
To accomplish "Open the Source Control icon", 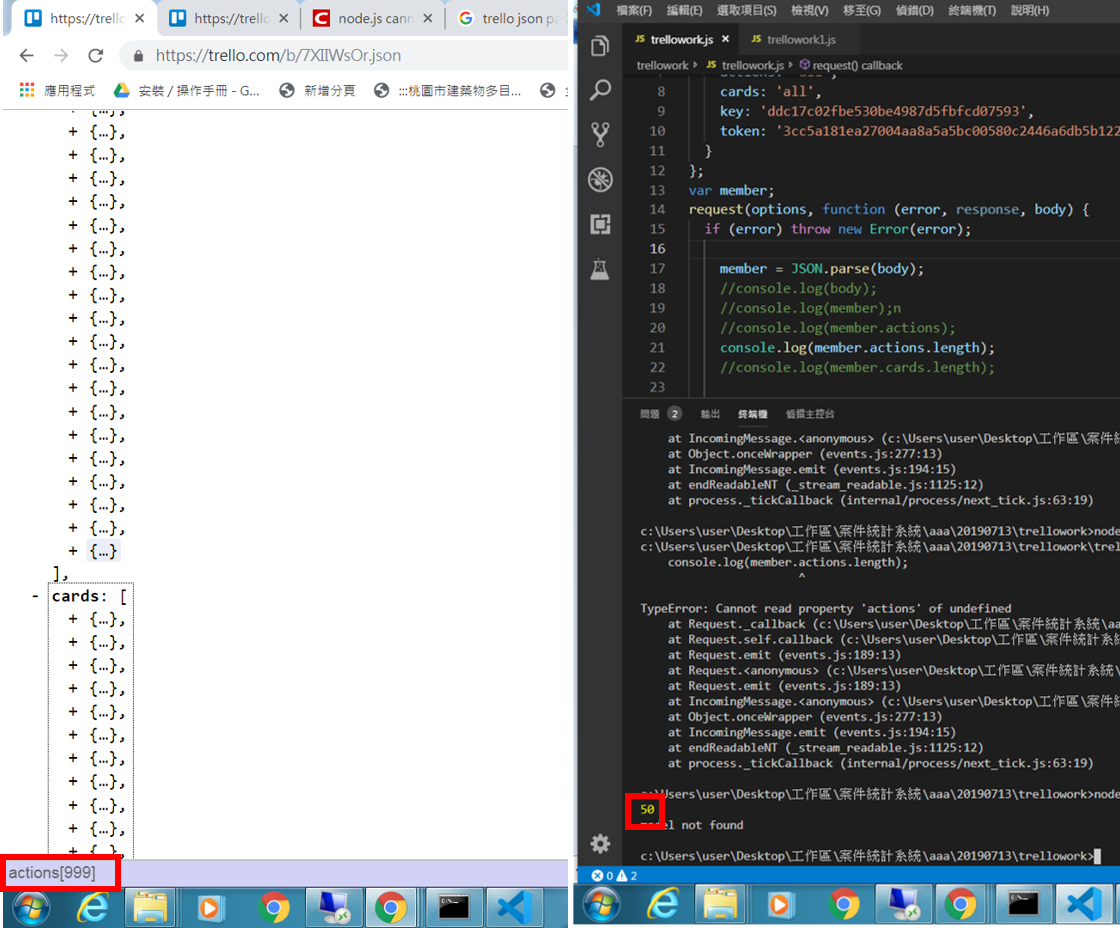I will (x=600, y=134).
